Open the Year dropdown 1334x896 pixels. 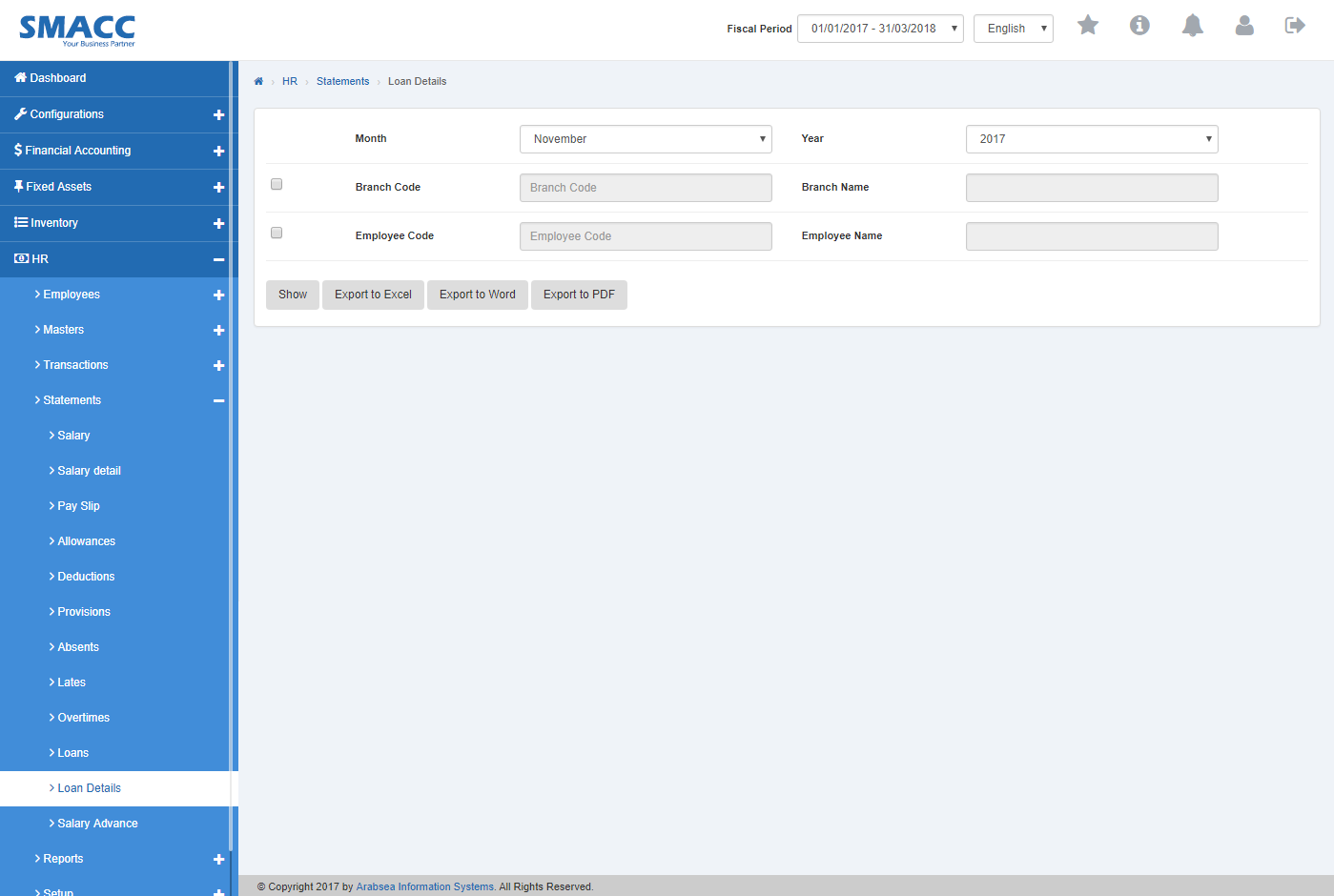(1091, 139)
